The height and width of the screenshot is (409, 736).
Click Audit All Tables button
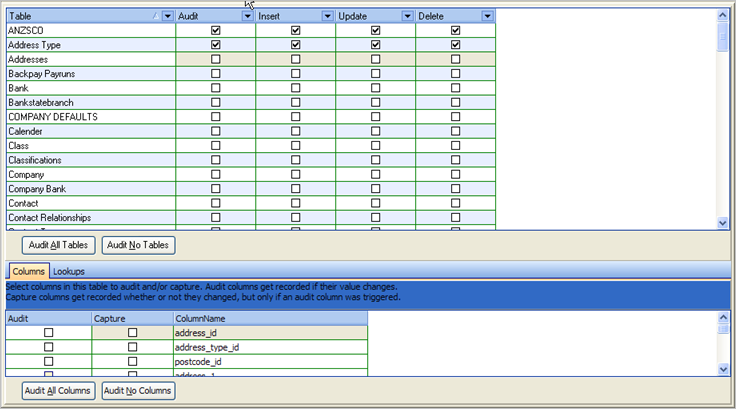point(58,245)
